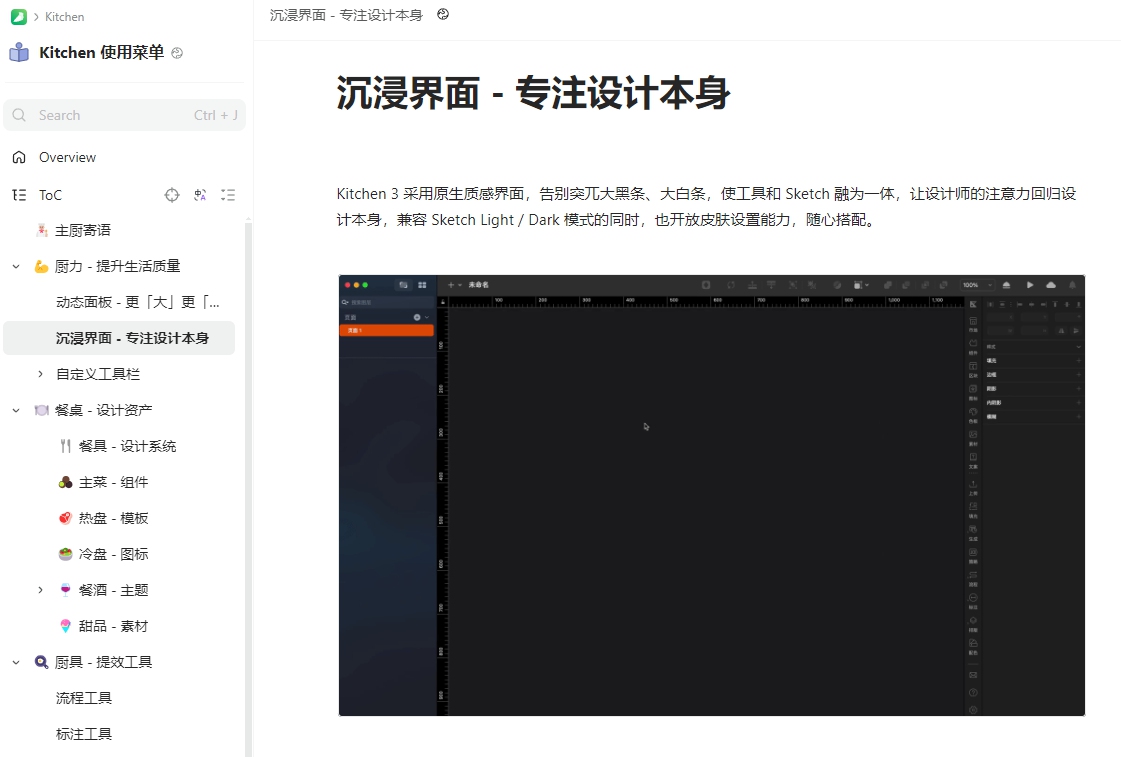The image size is (1121, 757).
Task: Collapse the 厨力 - 提升生活质量 section
Action: (x=16, y=266)
